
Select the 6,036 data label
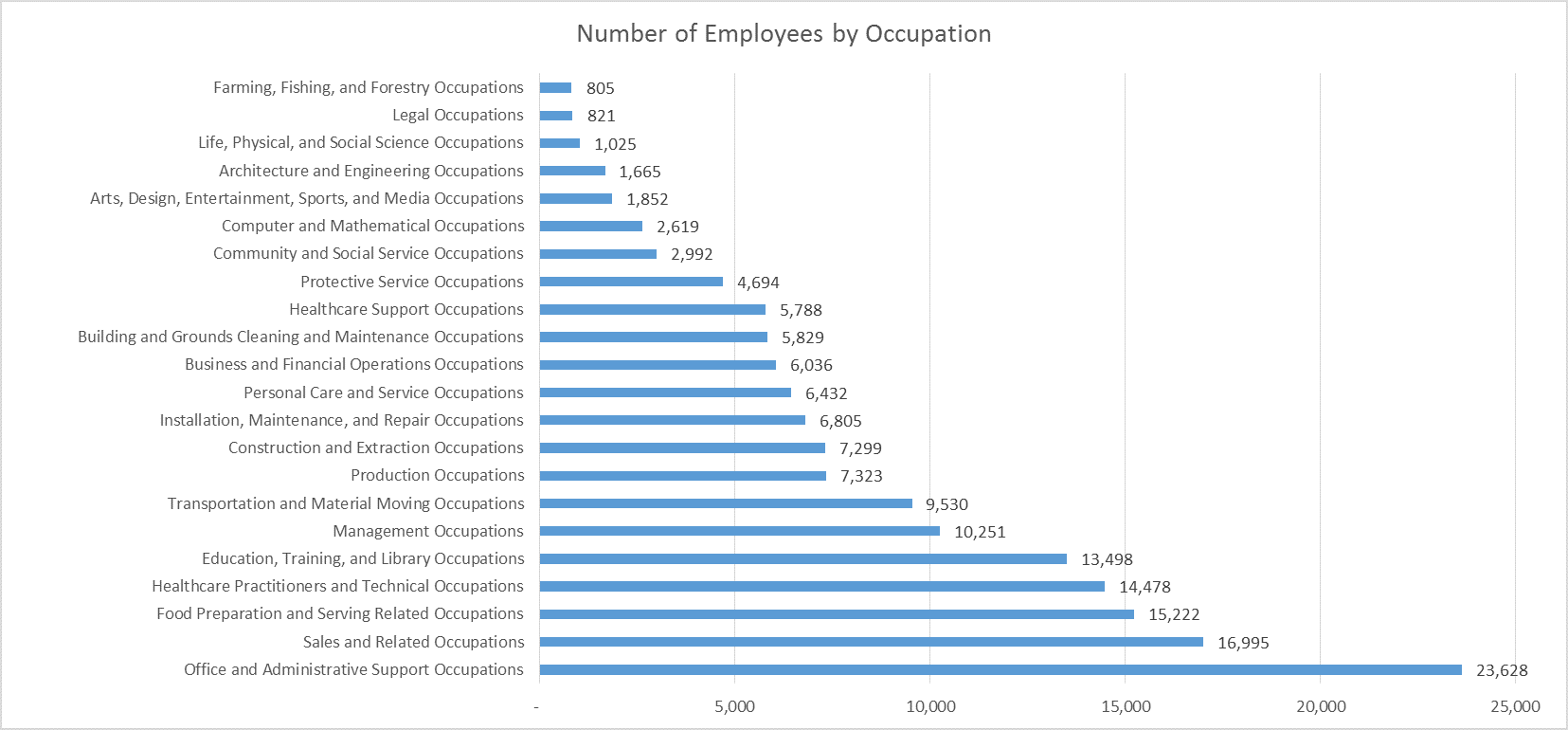tap(811, 365)
